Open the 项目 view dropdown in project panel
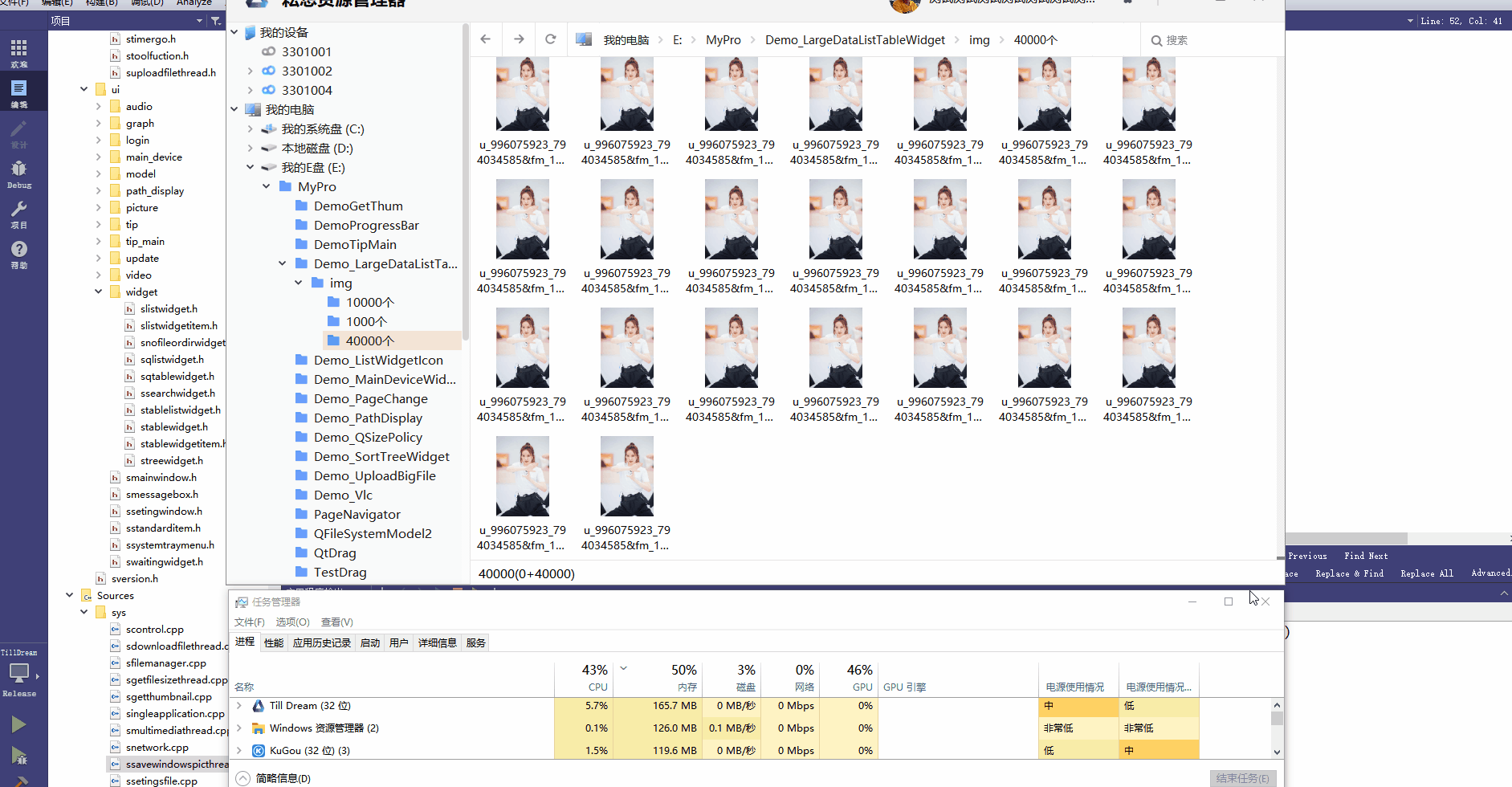This screenshot has height=787, width=1512. click(199, 21)
